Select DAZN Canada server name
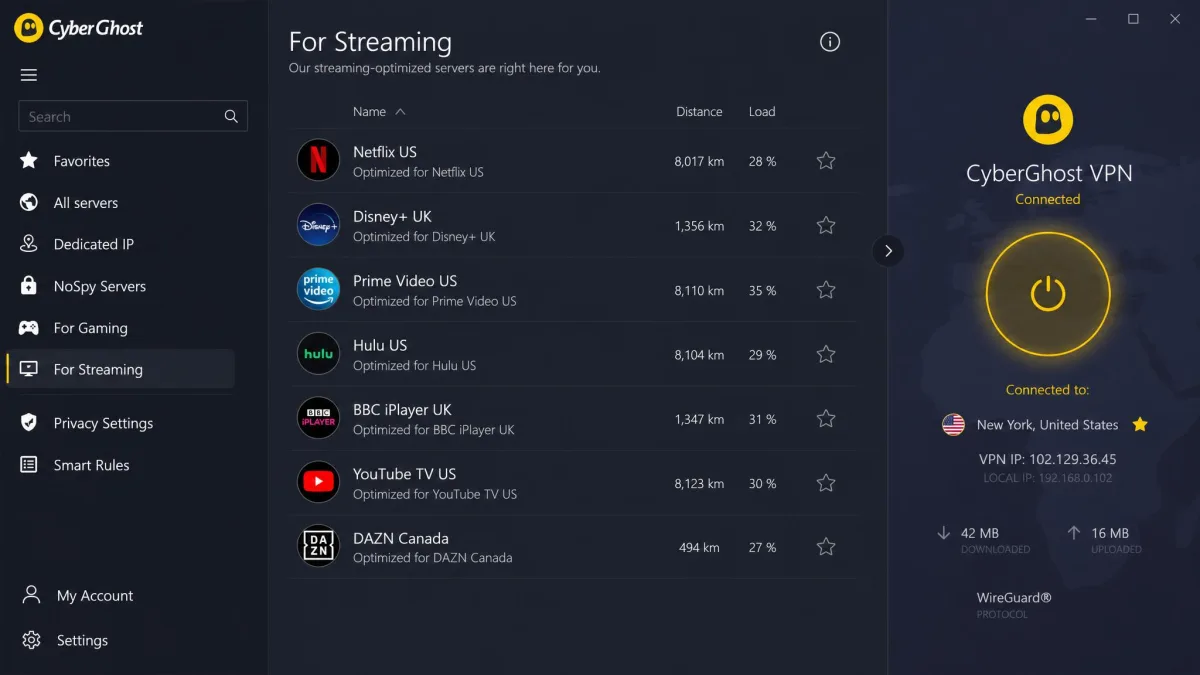Image resolution: width=1200 pixels, height=675 pixels. click(401, 538)
